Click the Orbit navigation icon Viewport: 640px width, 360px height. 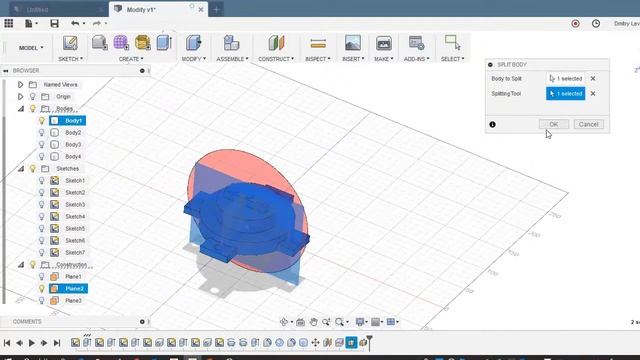click(284, 322)
